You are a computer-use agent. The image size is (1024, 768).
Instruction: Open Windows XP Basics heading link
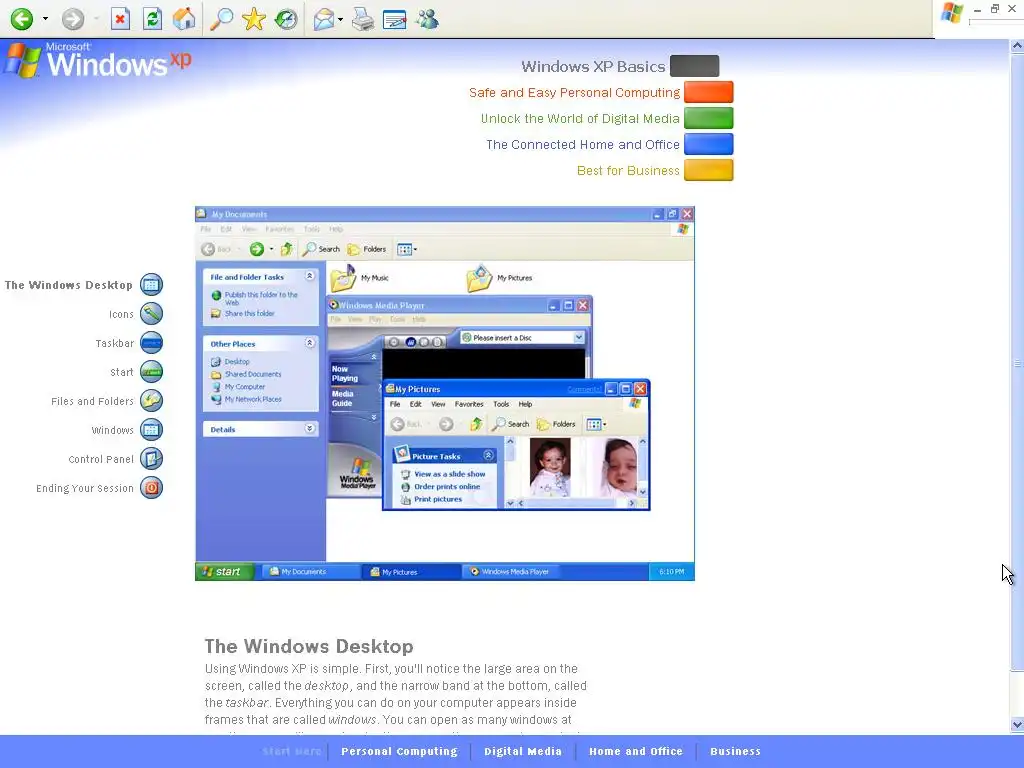(593, 67)
